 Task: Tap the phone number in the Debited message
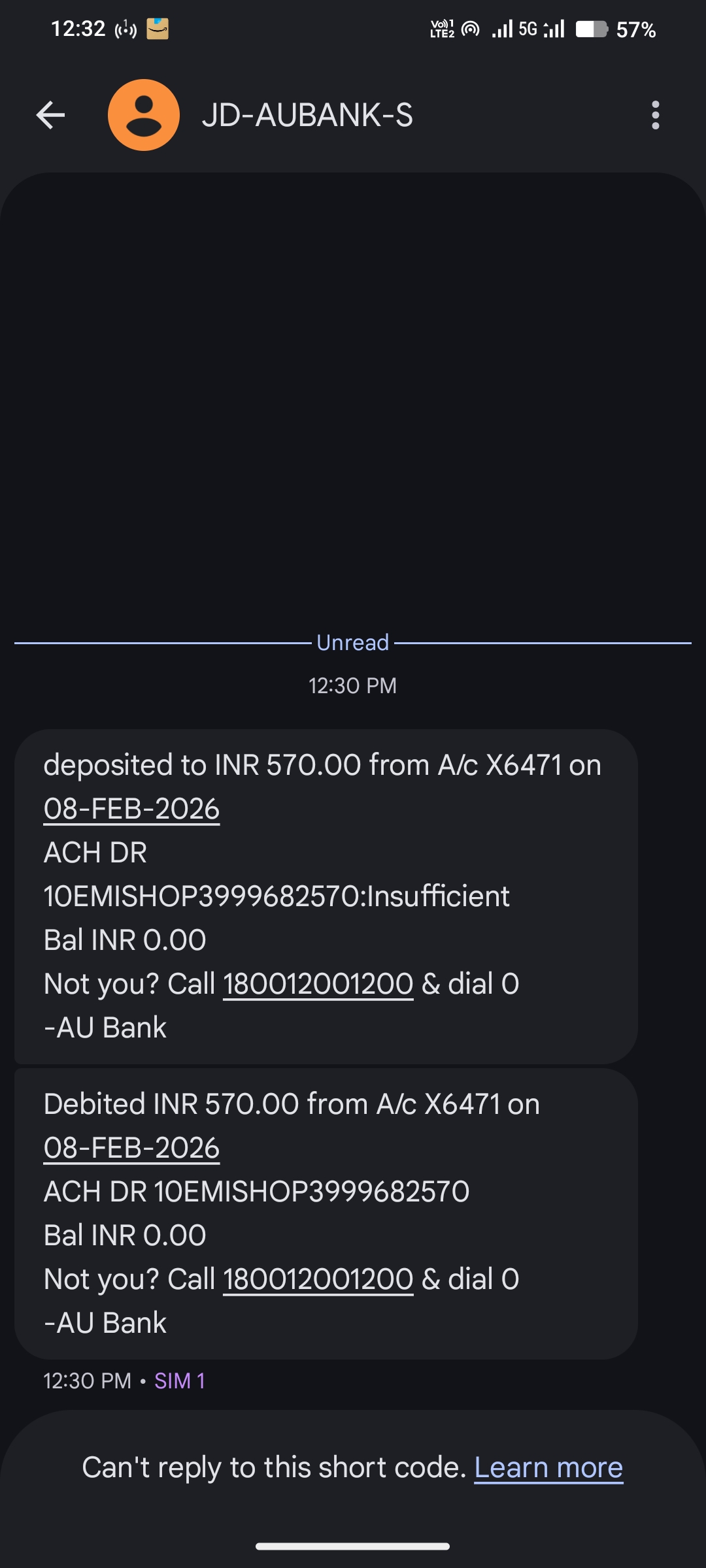pos(318,1279)
